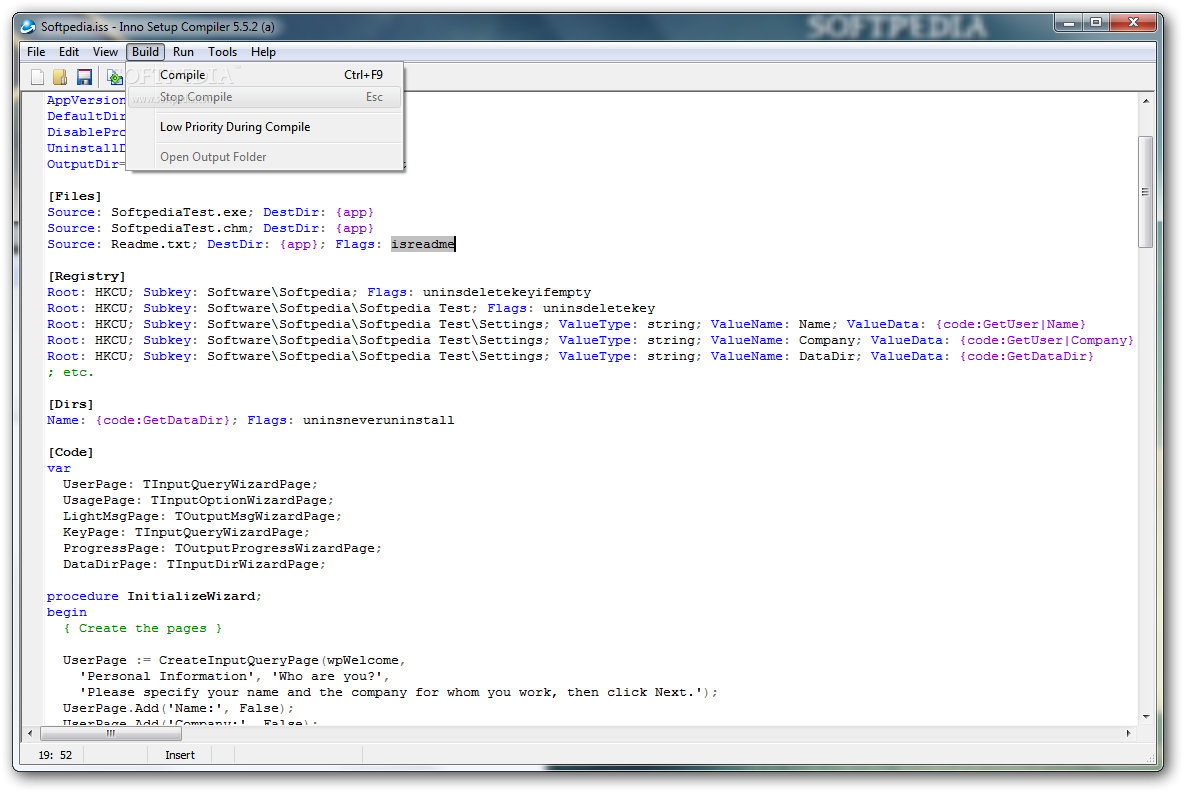Click 'KeyPage: TInputQueryWizardPage;' declaration
This screenshot has width=1184, height=792.
click(187, 532)
